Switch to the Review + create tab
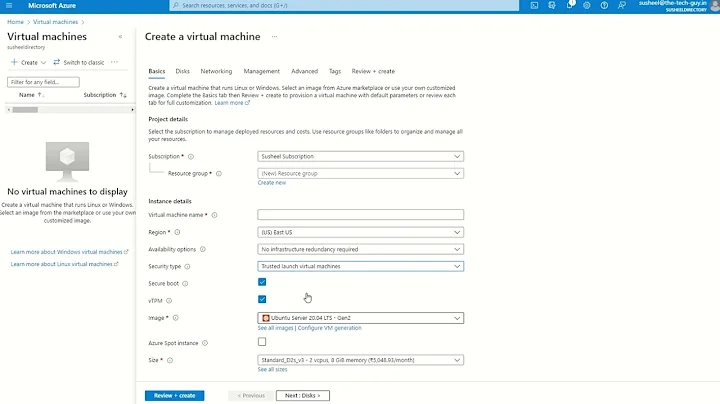Viewport: 720px width, 404px height. (373, 71)
